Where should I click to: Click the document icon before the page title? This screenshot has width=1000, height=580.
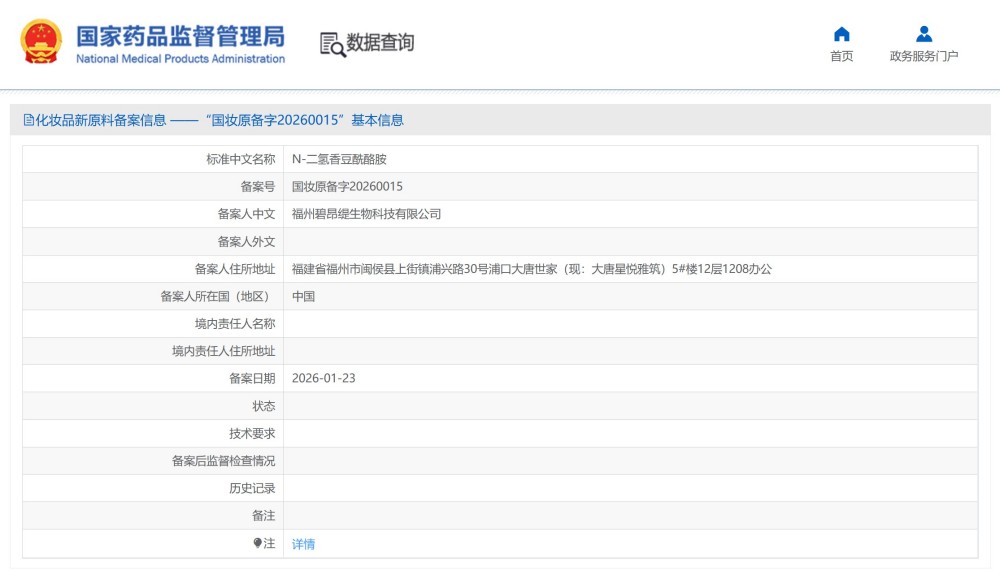(27, 119)
